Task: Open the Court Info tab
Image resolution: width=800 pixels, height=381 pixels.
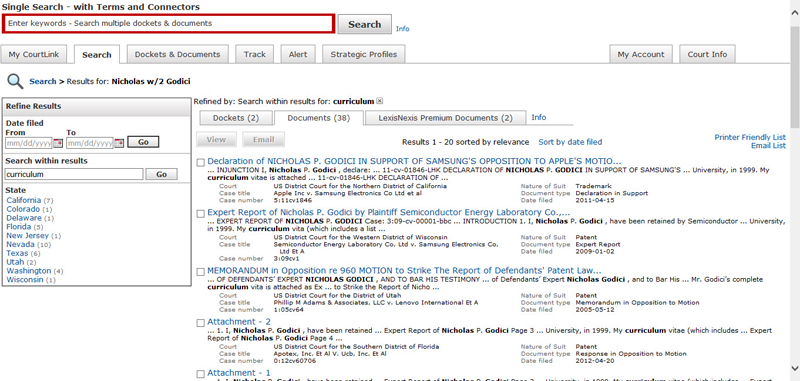Action: coord(707,55)
